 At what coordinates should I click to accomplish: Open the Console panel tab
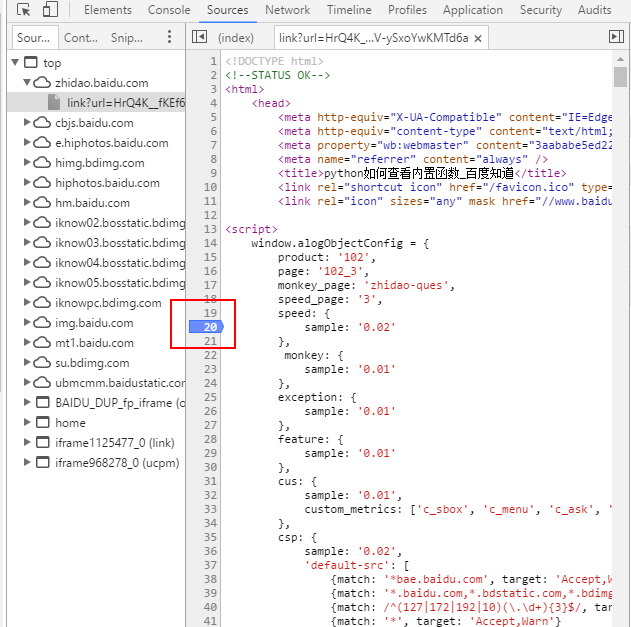coord(169,10)
